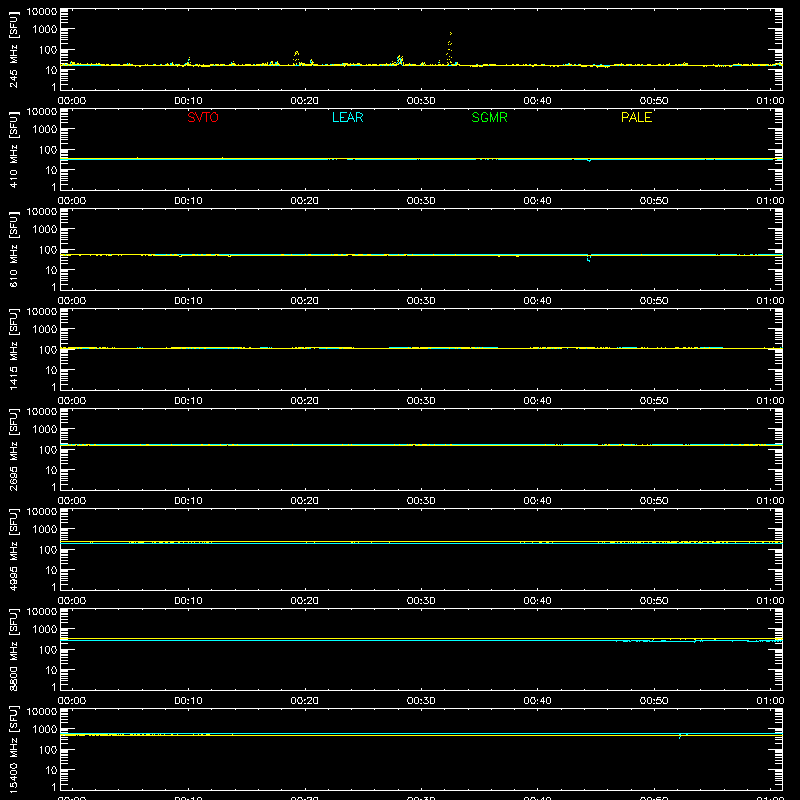
Task: Select the "2695 MHz [SFU]" axis title
Action: [13, 449]
